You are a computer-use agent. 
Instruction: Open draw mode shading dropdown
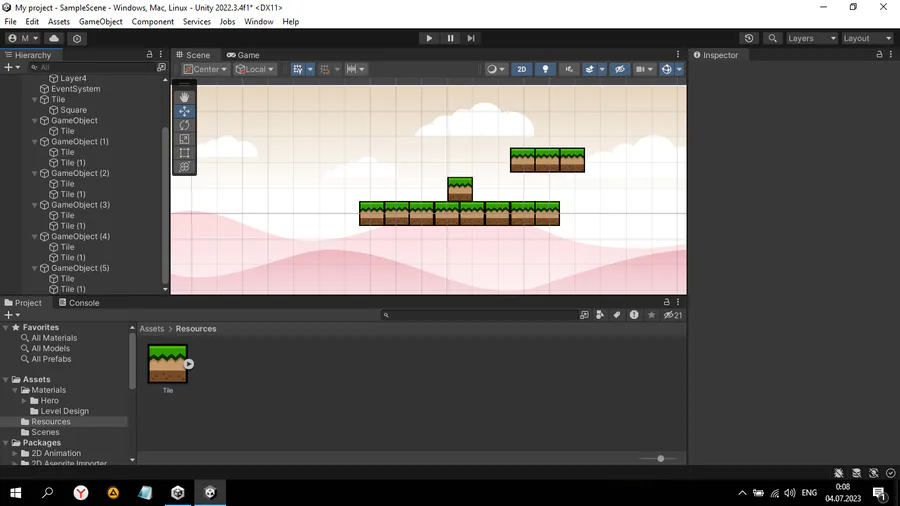(495, 69)
